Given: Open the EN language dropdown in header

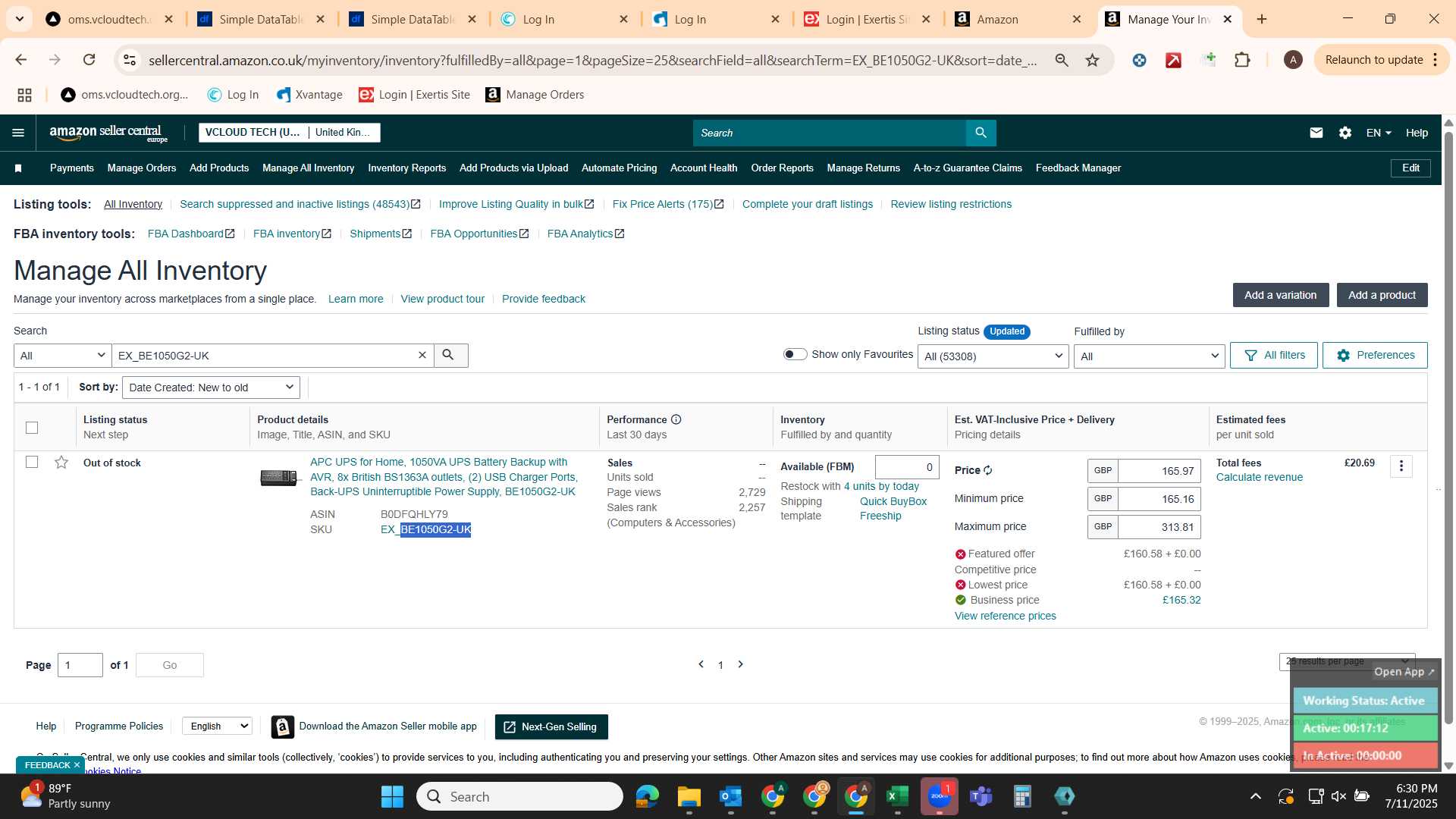Looking at the screenshot, I should (1379, 133).
